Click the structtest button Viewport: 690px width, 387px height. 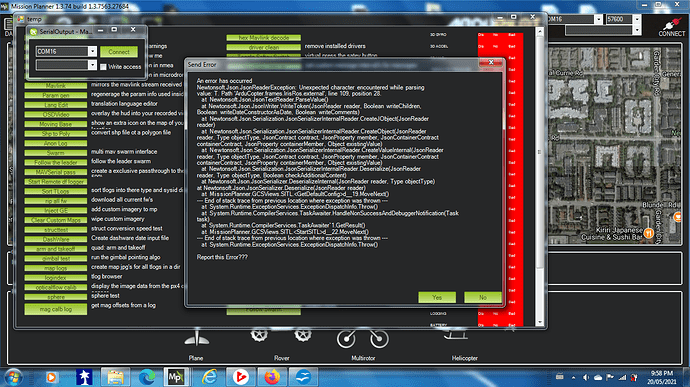[56, 230]
